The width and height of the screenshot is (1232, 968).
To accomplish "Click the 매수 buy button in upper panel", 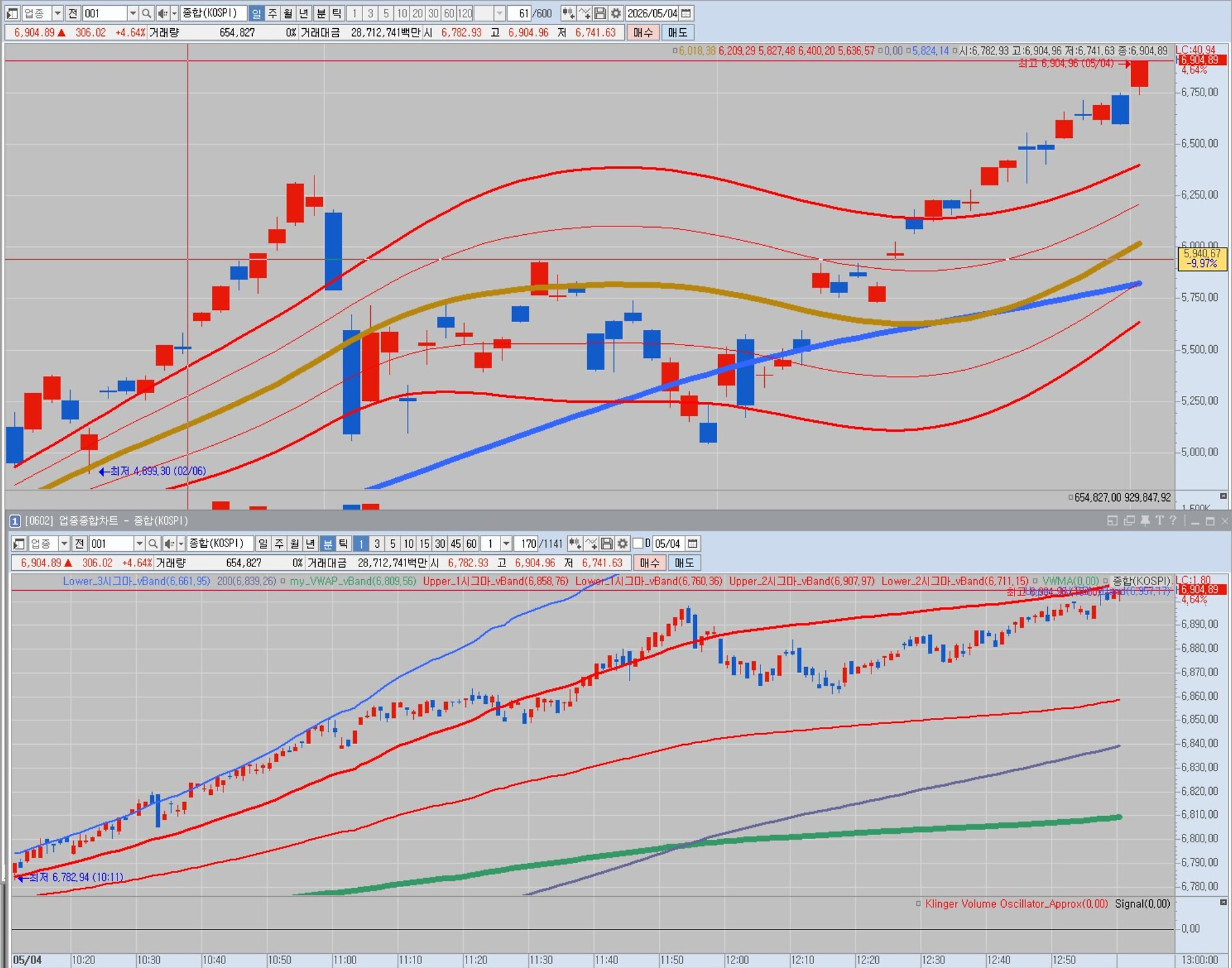I will coord(642,32).
